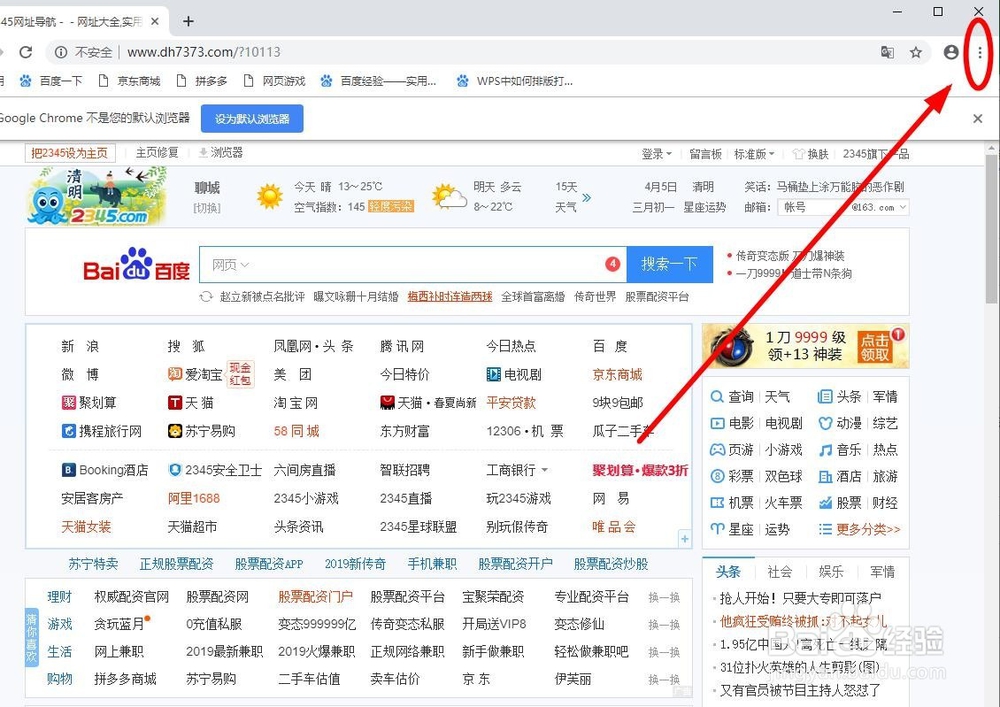Open the 京东商城 bookmark
The height and width of the screenshot is (707, 1000).
tap(129, 81)
